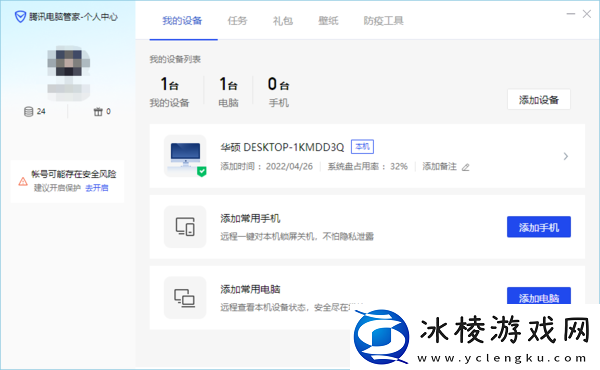Click the 本机 badge next to device name

pos(362,147)
